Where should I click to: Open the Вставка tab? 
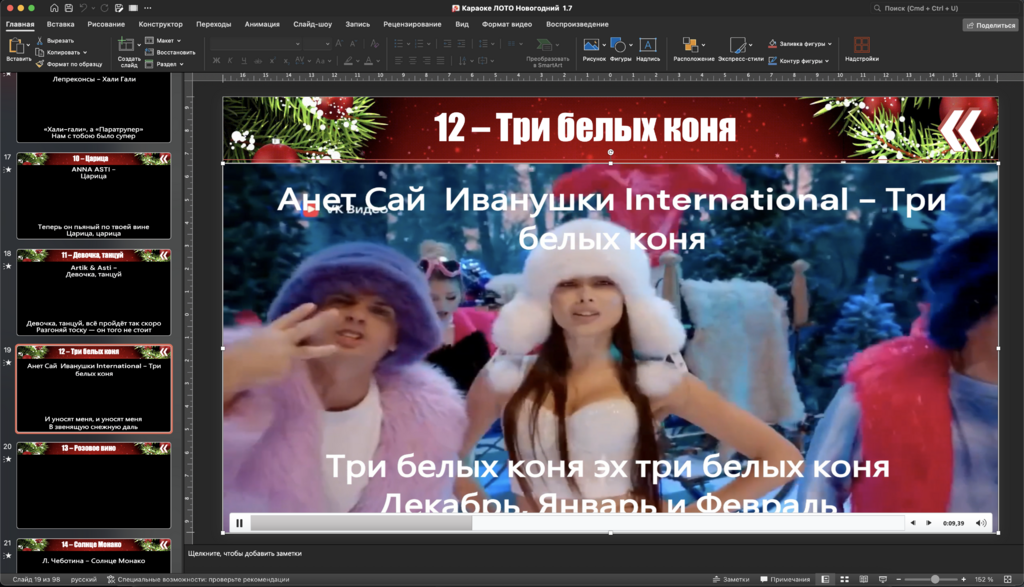tap(60, 24)
